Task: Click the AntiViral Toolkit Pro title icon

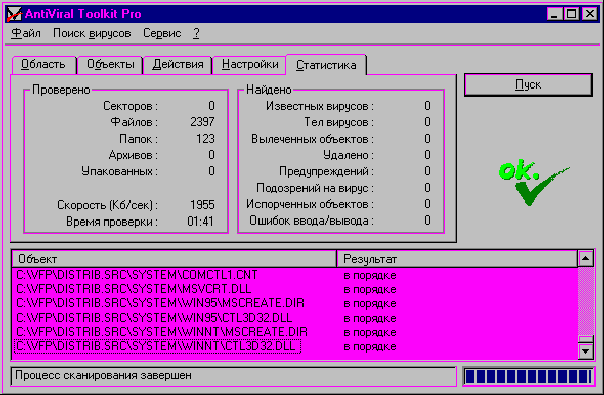Action: coord(14,14)
